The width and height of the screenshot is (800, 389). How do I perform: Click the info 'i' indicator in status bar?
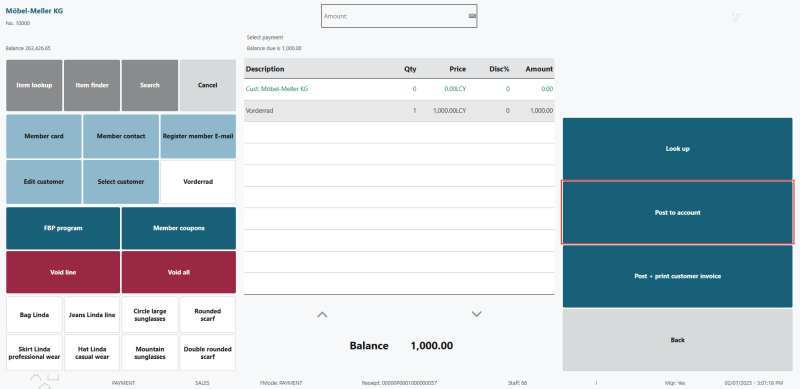click(x=596, y=383)
